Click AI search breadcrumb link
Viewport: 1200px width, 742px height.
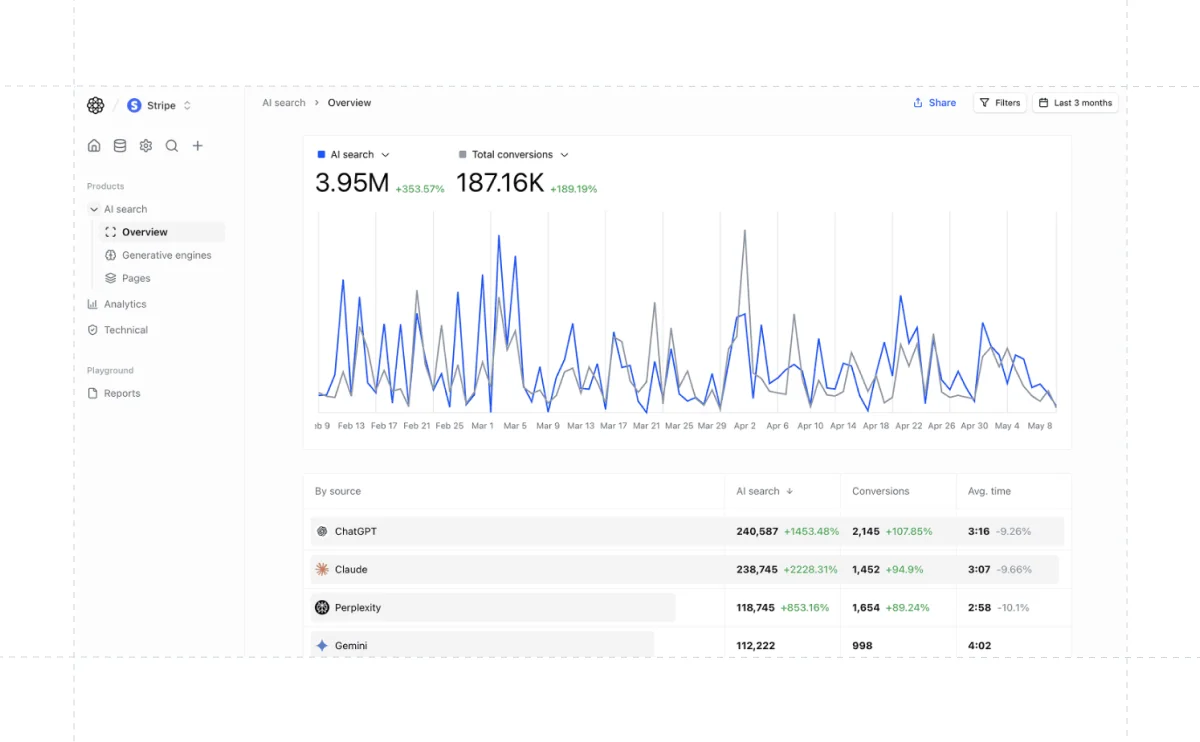[284, 103]
